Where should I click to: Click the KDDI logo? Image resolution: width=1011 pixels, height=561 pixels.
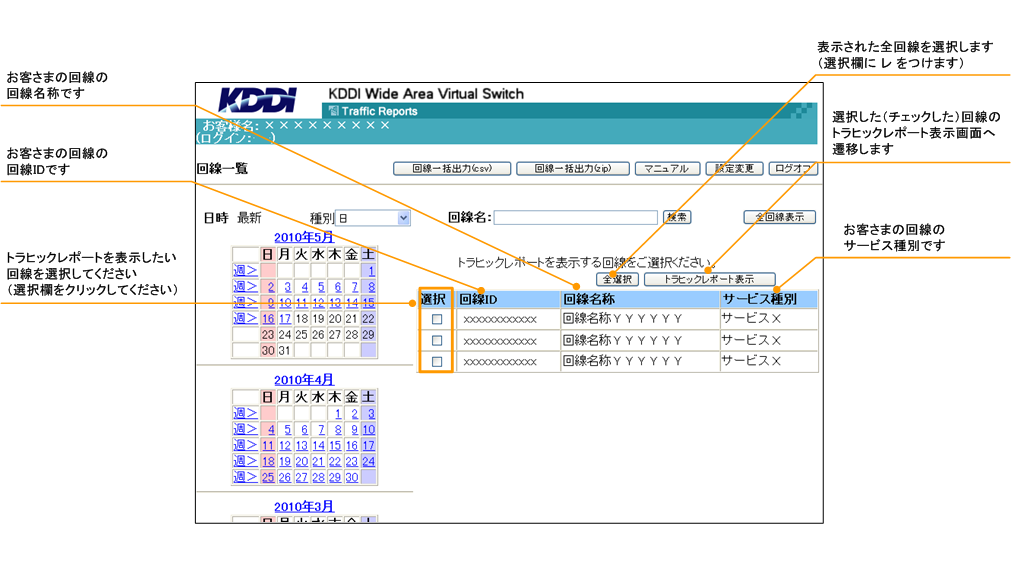click(257, 100)
